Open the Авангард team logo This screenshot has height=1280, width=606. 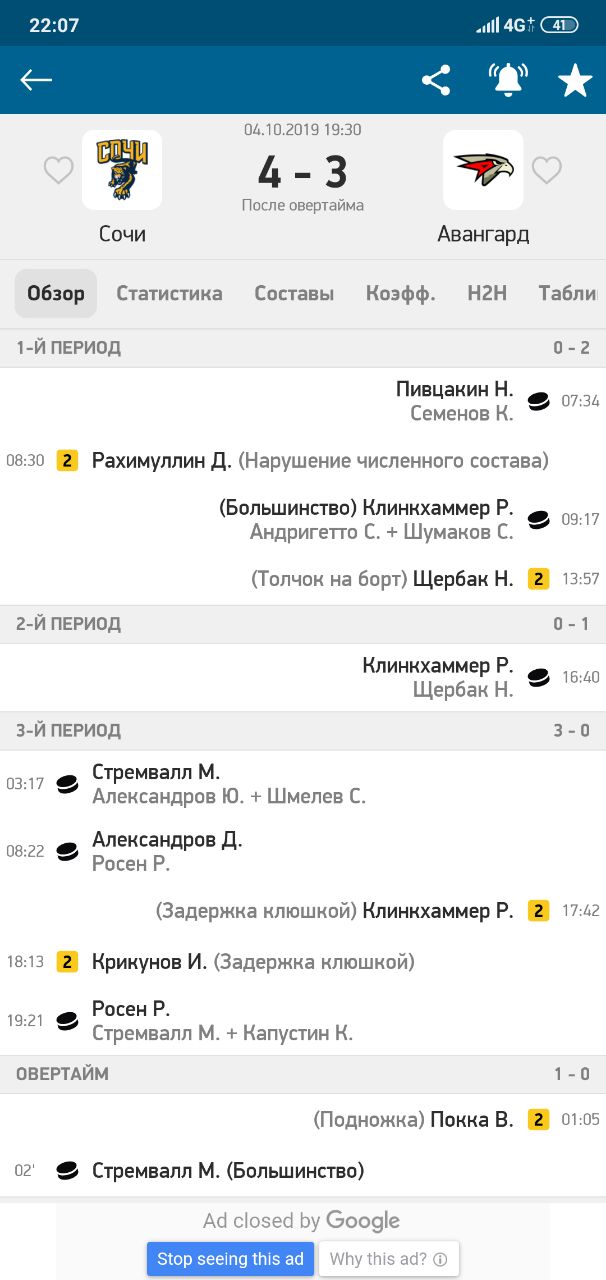[x=483, y=170]
